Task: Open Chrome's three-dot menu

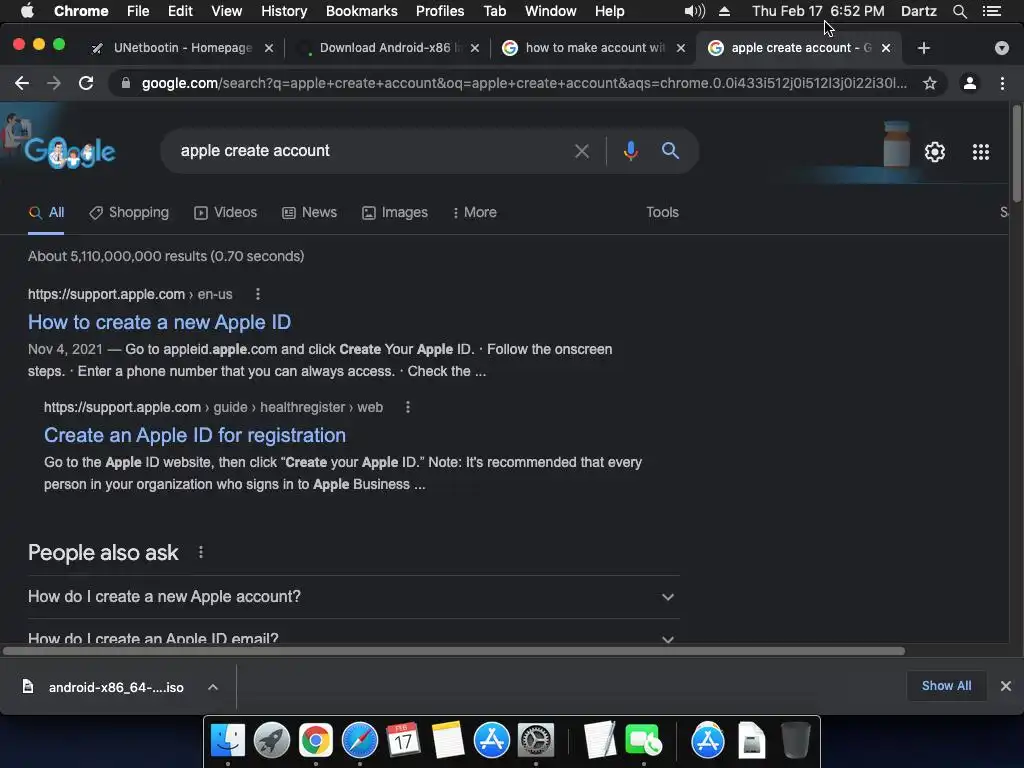Action: pyautogui.click(x=1002, y=83)
